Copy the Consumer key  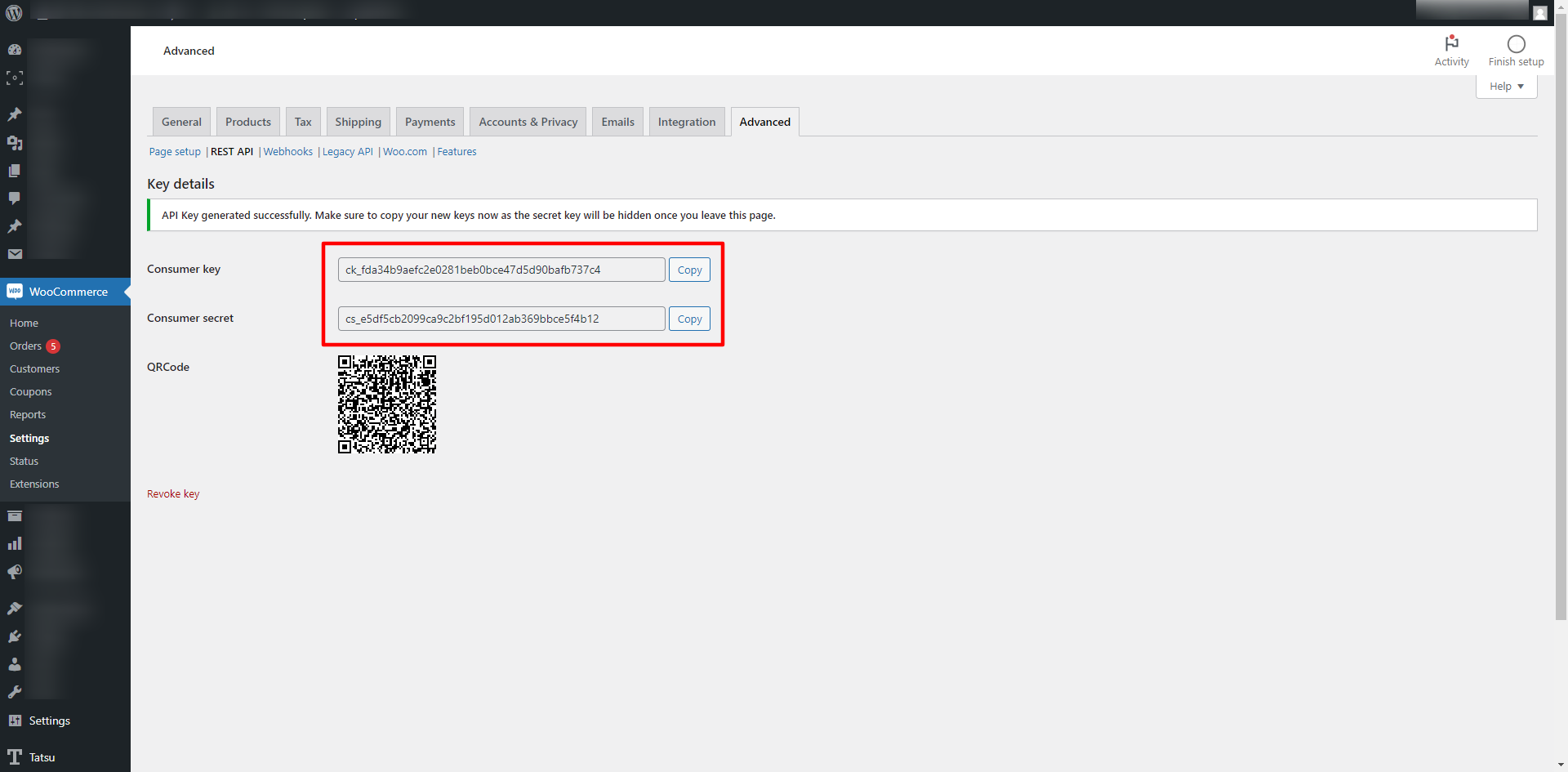689,270
